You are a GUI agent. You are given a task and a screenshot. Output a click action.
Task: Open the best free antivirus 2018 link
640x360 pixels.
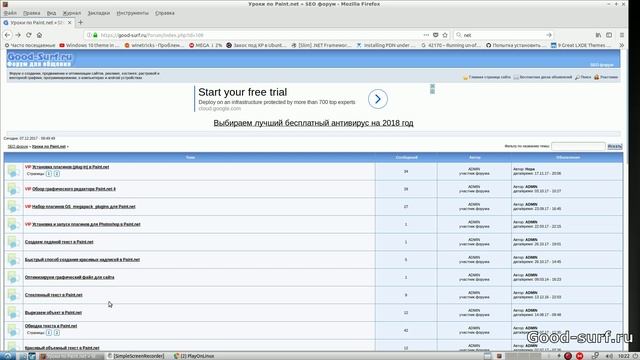click(x=313, y=123)
